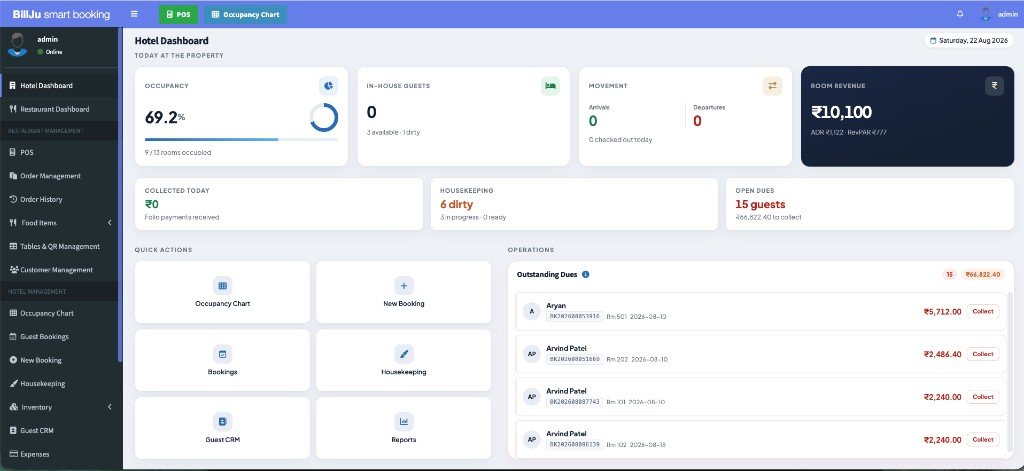Select New Booking in the sidebar
Screen dimensions: 1024x471
pyautogui.click(x=60, y=360)
